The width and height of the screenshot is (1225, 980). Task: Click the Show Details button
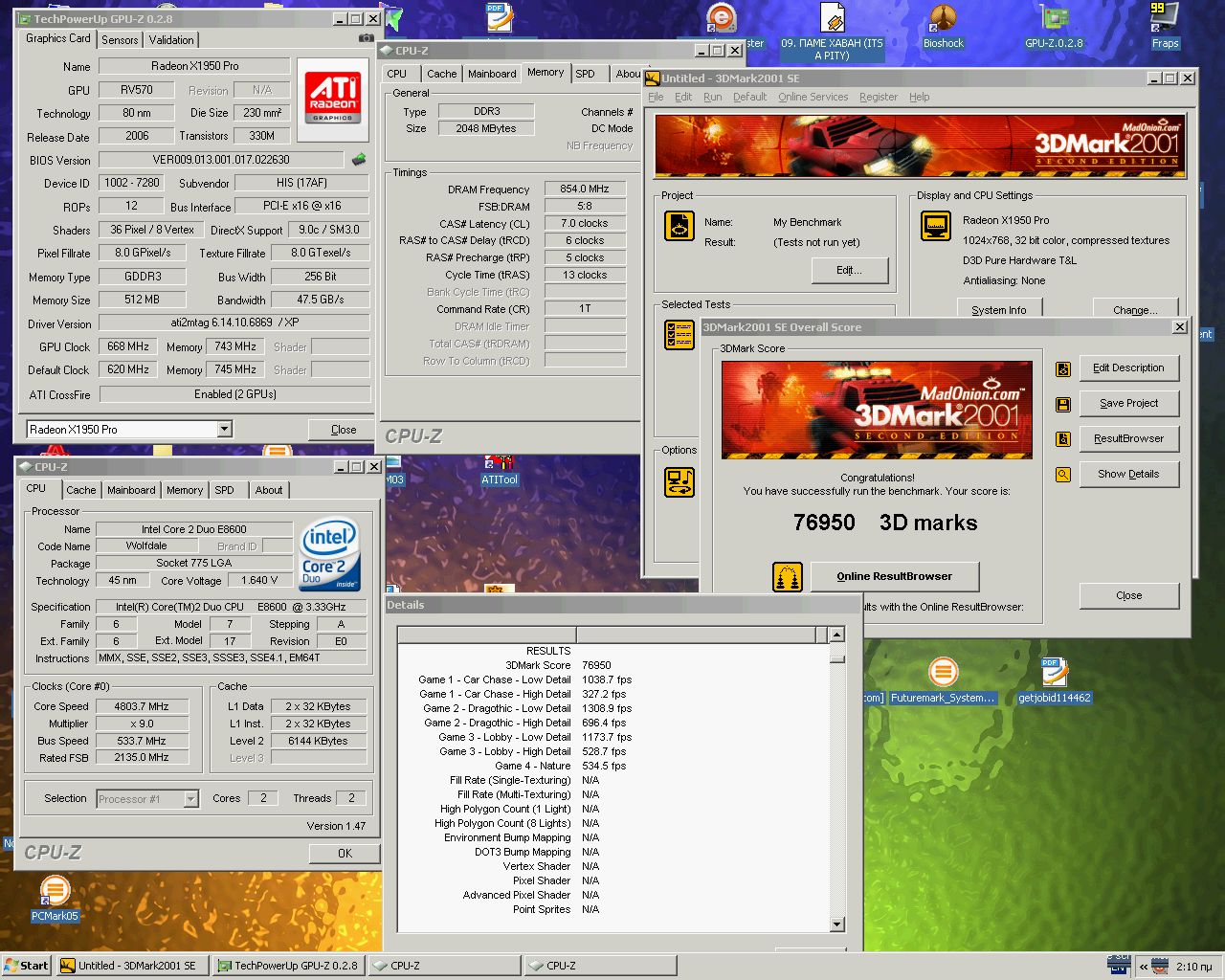(x=1128, y=475)
